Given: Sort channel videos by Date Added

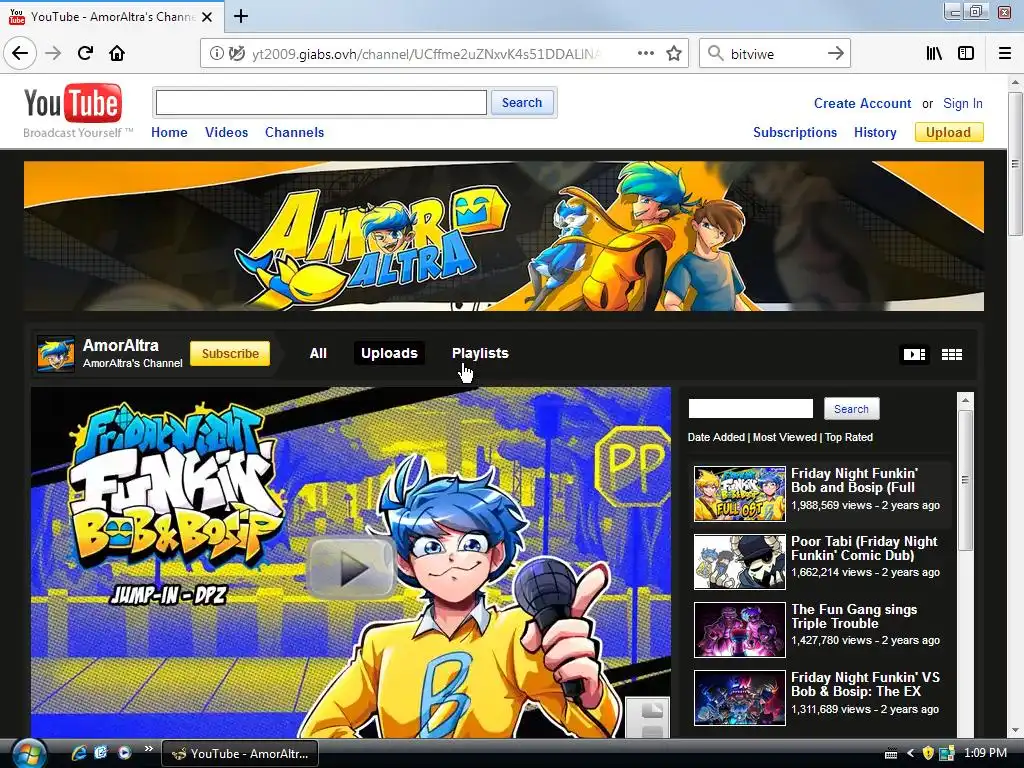Looking at the screenshot, I should [716, 437].
